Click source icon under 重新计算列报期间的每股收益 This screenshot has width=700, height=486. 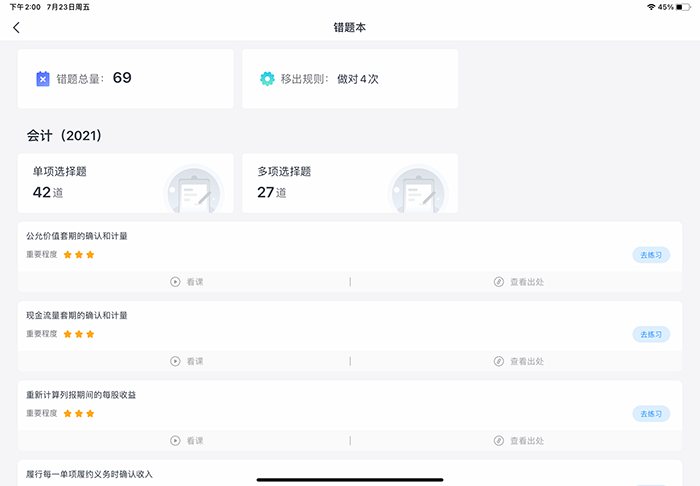coord(499,440)
